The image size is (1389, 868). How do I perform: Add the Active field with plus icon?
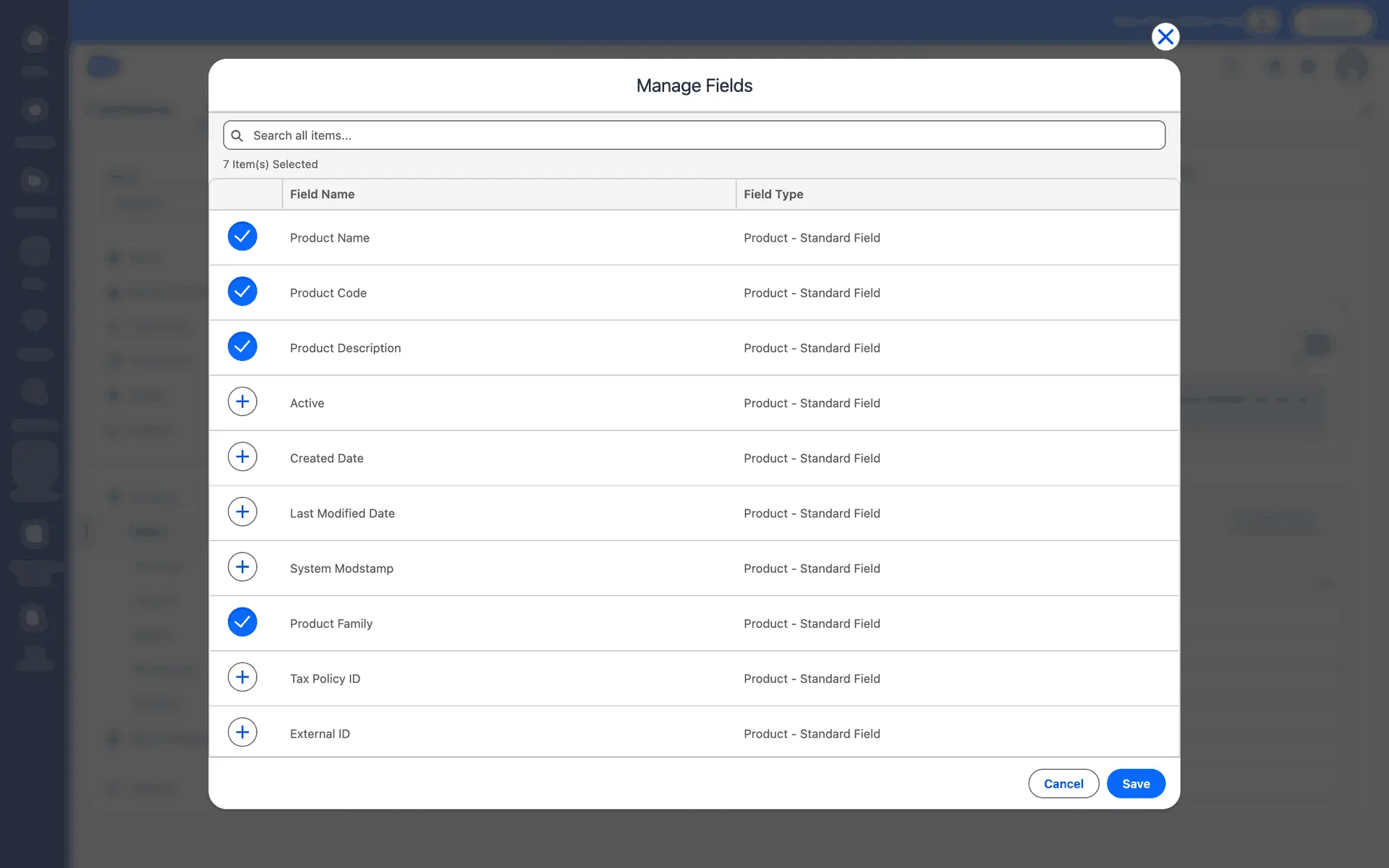242,401
